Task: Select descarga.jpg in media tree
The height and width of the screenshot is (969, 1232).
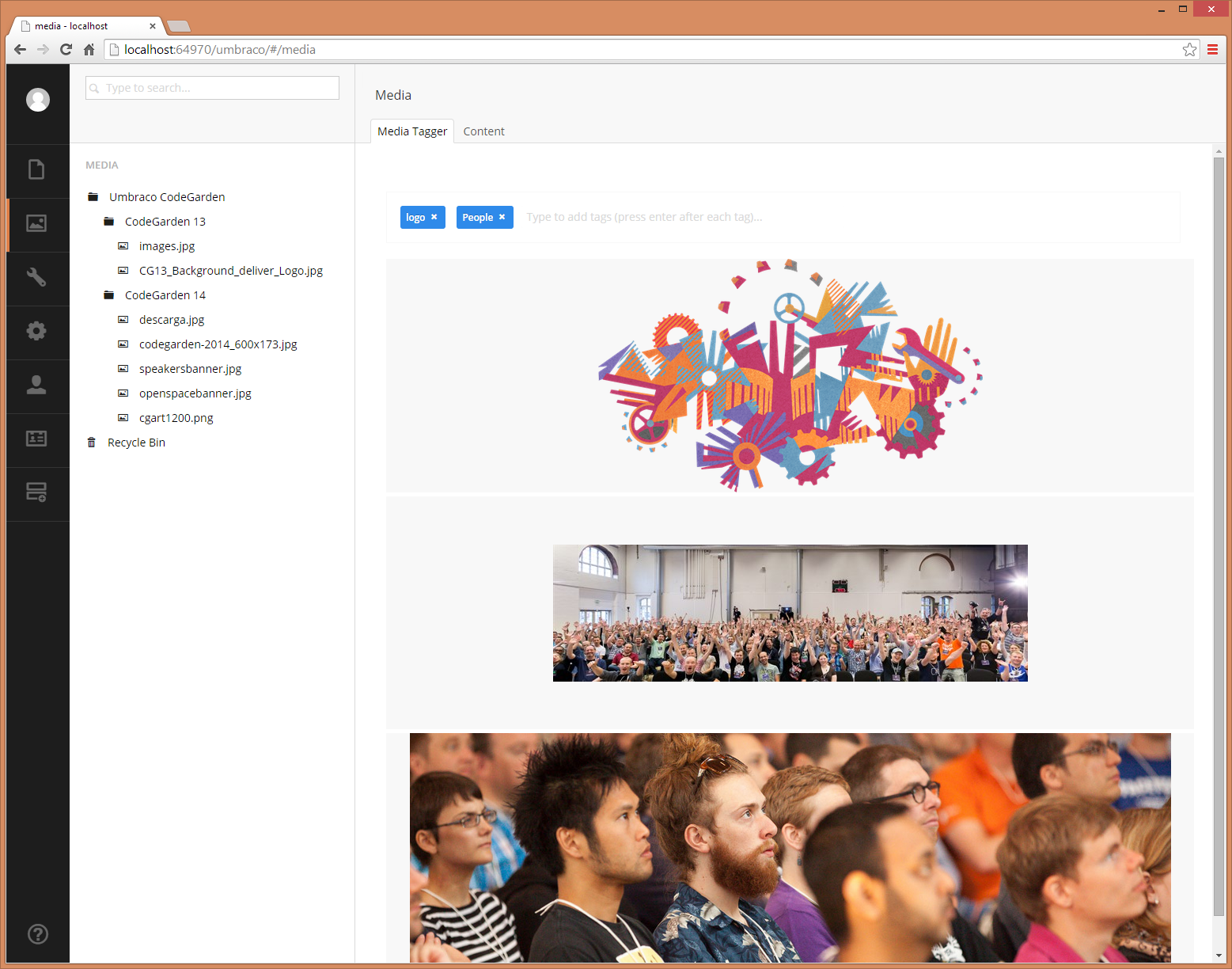Action: pos(172,320)
